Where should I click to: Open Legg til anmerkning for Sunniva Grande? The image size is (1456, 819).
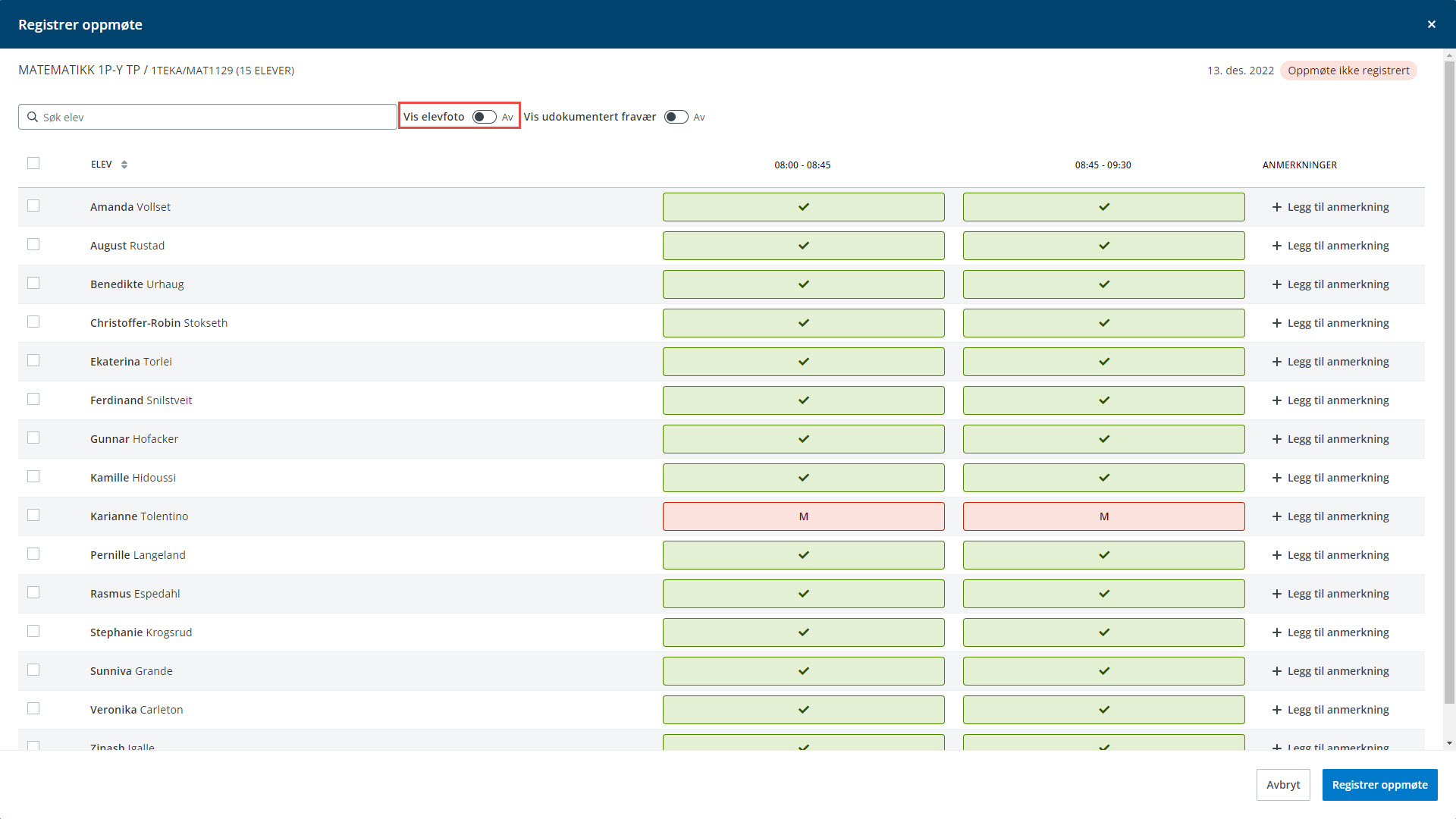point(1331,671)
